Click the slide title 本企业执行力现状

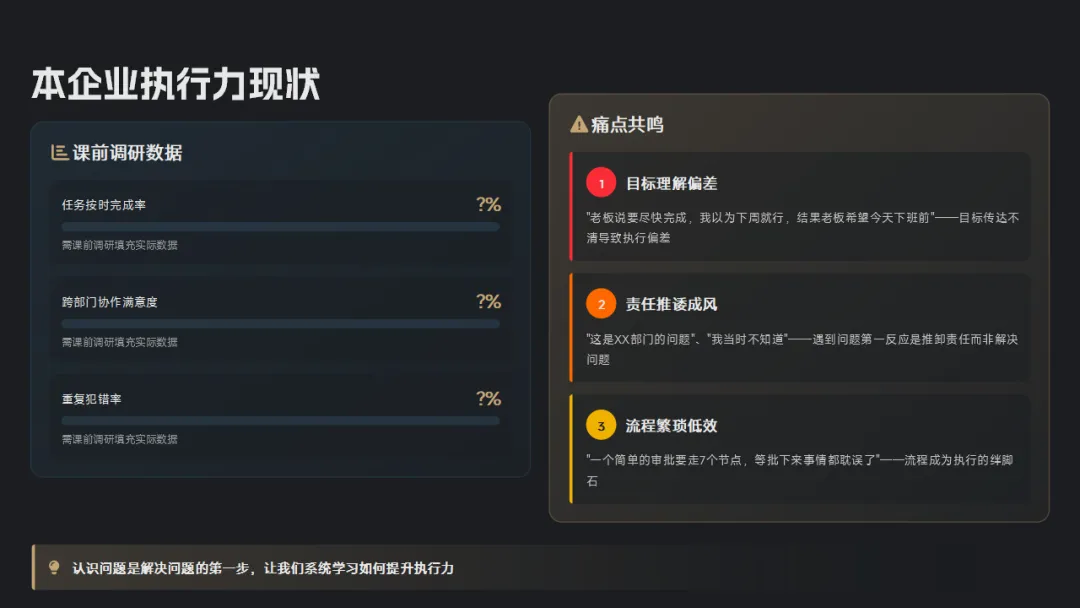tap(176, 84)
